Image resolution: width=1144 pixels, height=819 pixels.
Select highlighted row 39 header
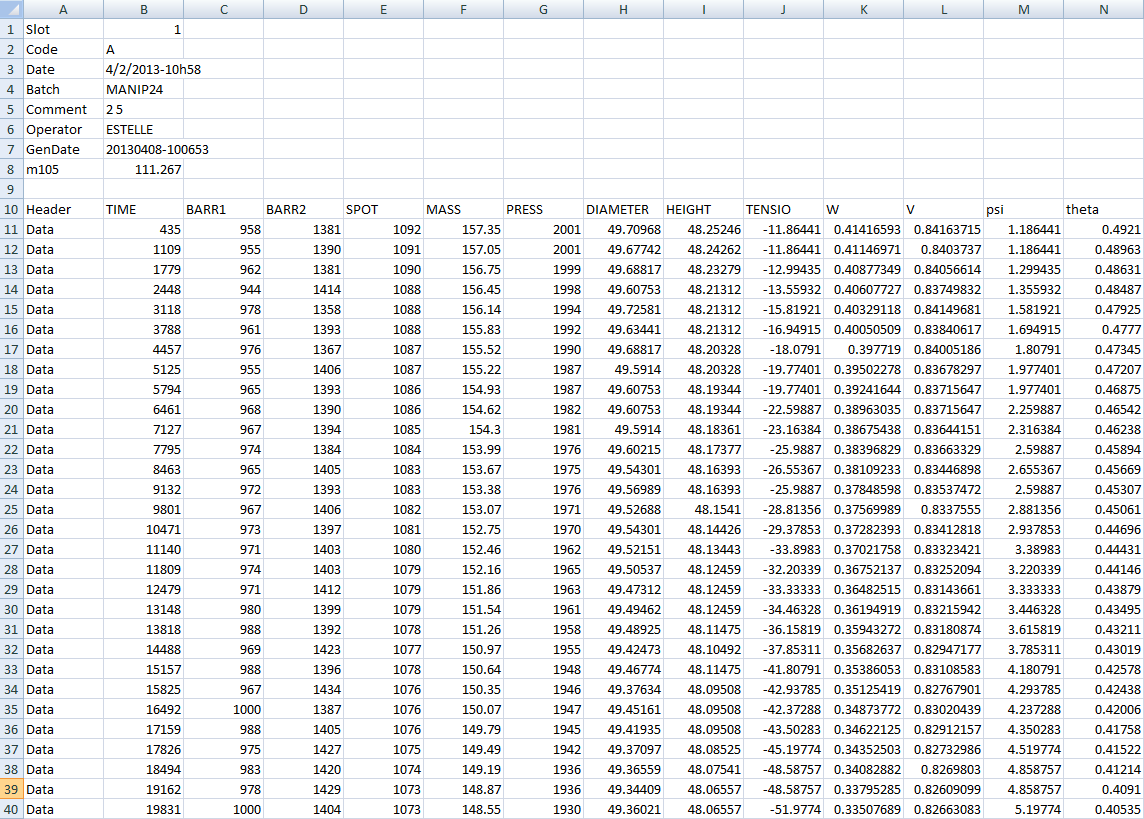11,789
